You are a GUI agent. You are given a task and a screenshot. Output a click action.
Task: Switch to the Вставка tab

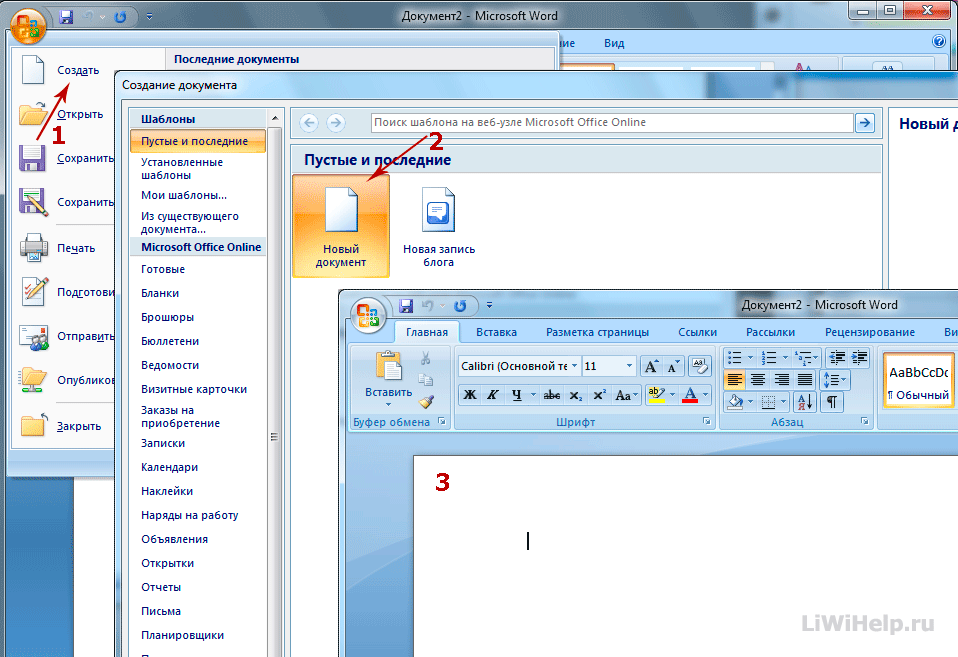pyautogui.click(x=496, y=332)
